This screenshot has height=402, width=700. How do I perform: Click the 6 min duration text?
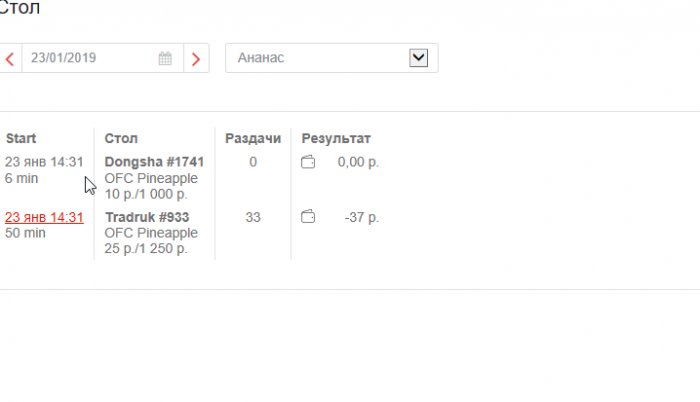pos(21,178)
